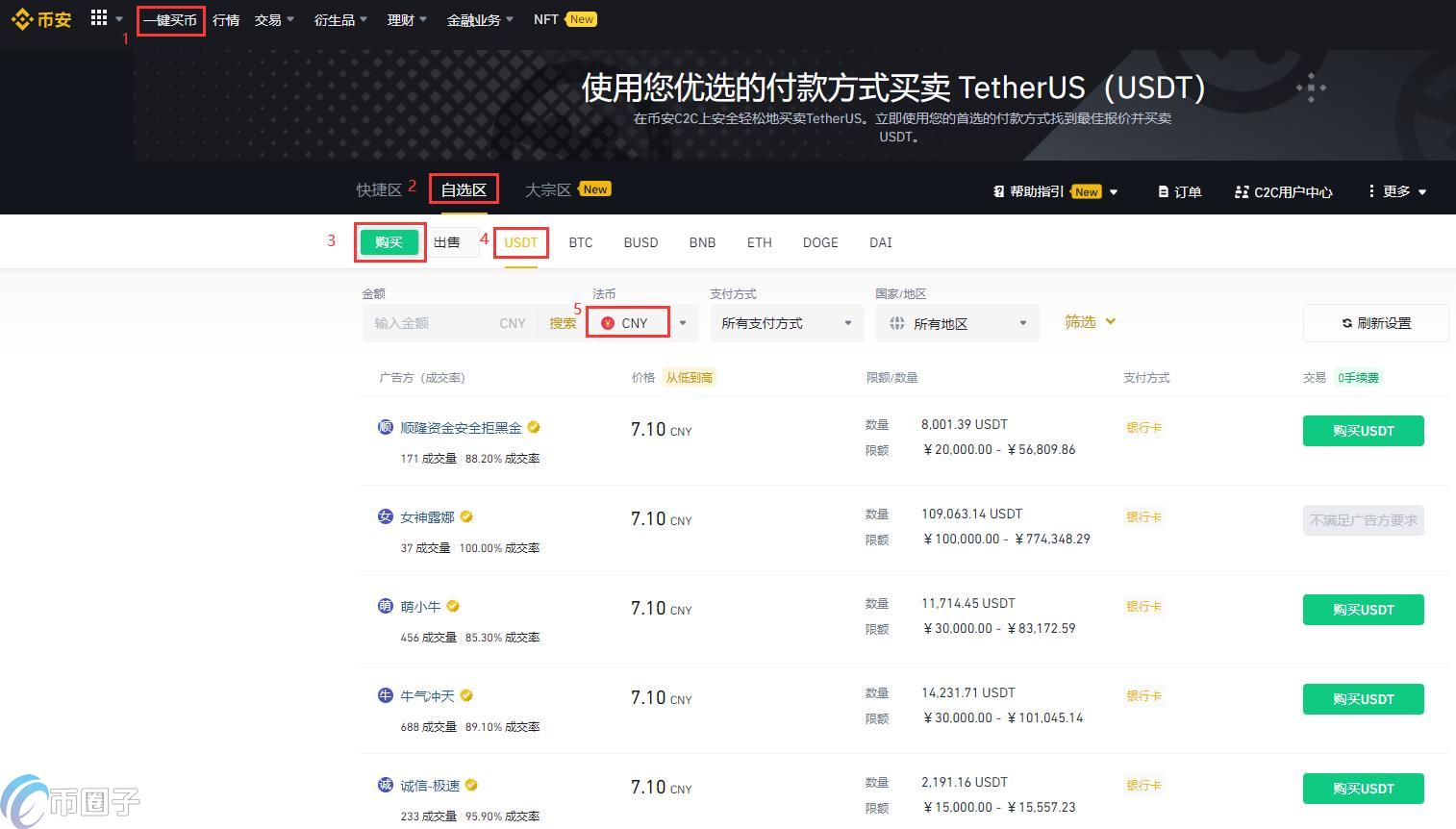Click the globe icon in 所有地区 filter

pos(894,323)
